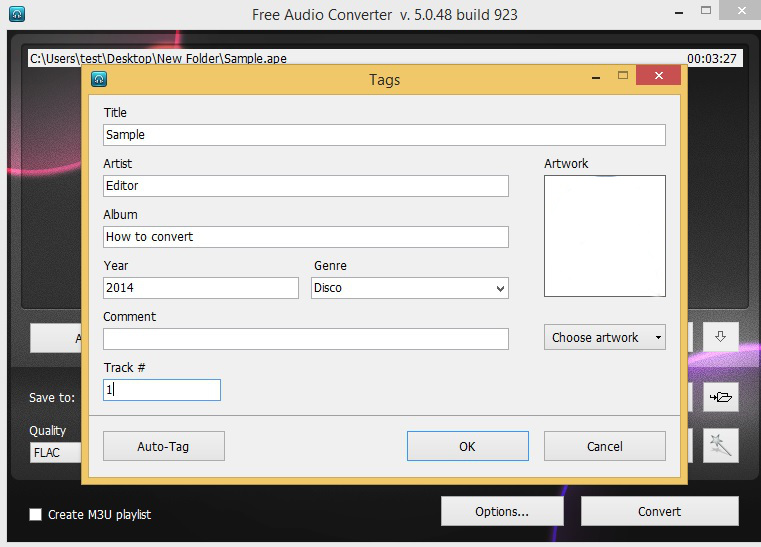Minimize the Free Audio Converter window
Image resolution: width=761 pixels, height=547 pixels.
point(679,13)
